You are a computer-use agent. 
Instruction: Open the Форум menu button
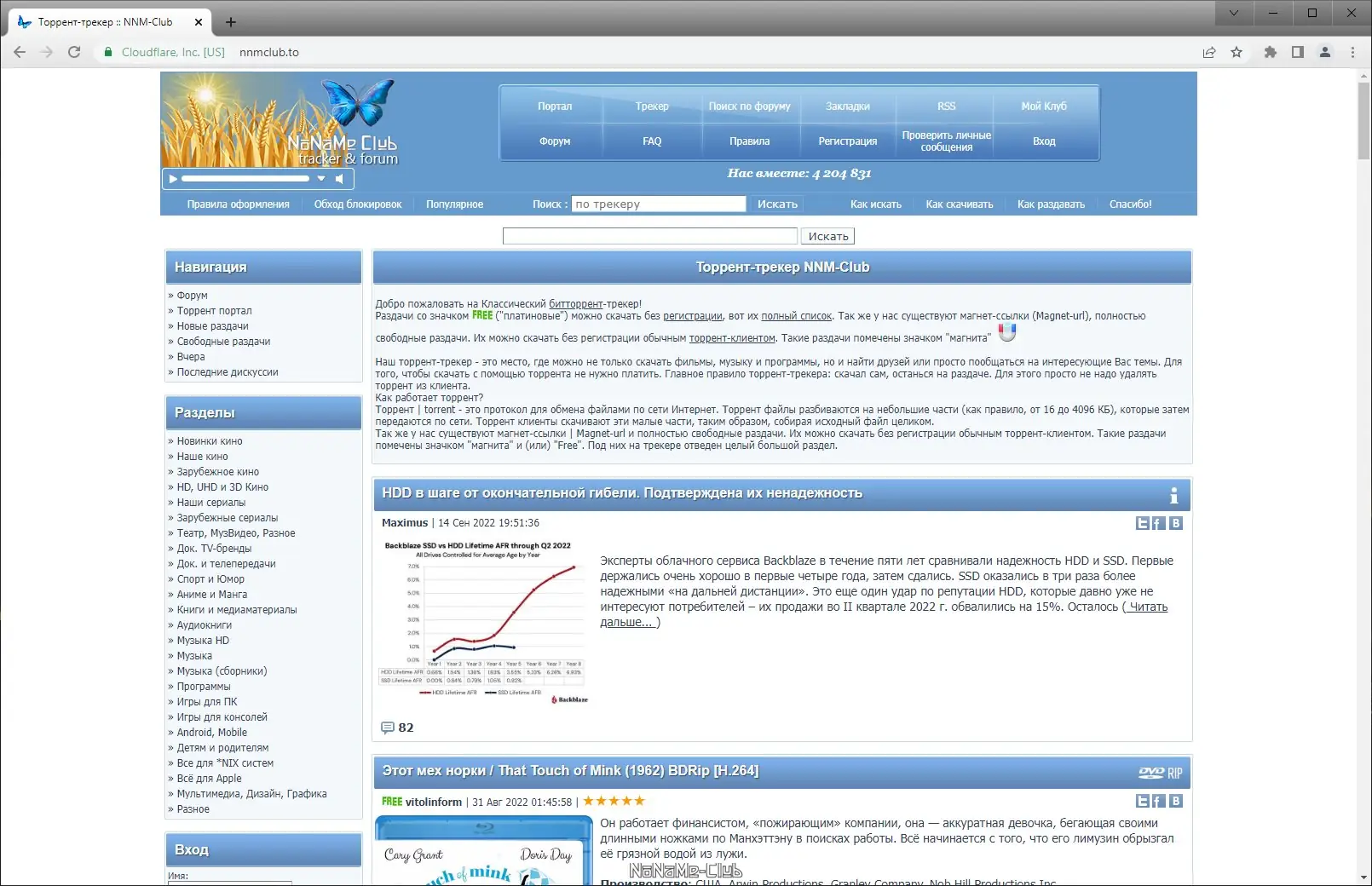tap(555, 141)
